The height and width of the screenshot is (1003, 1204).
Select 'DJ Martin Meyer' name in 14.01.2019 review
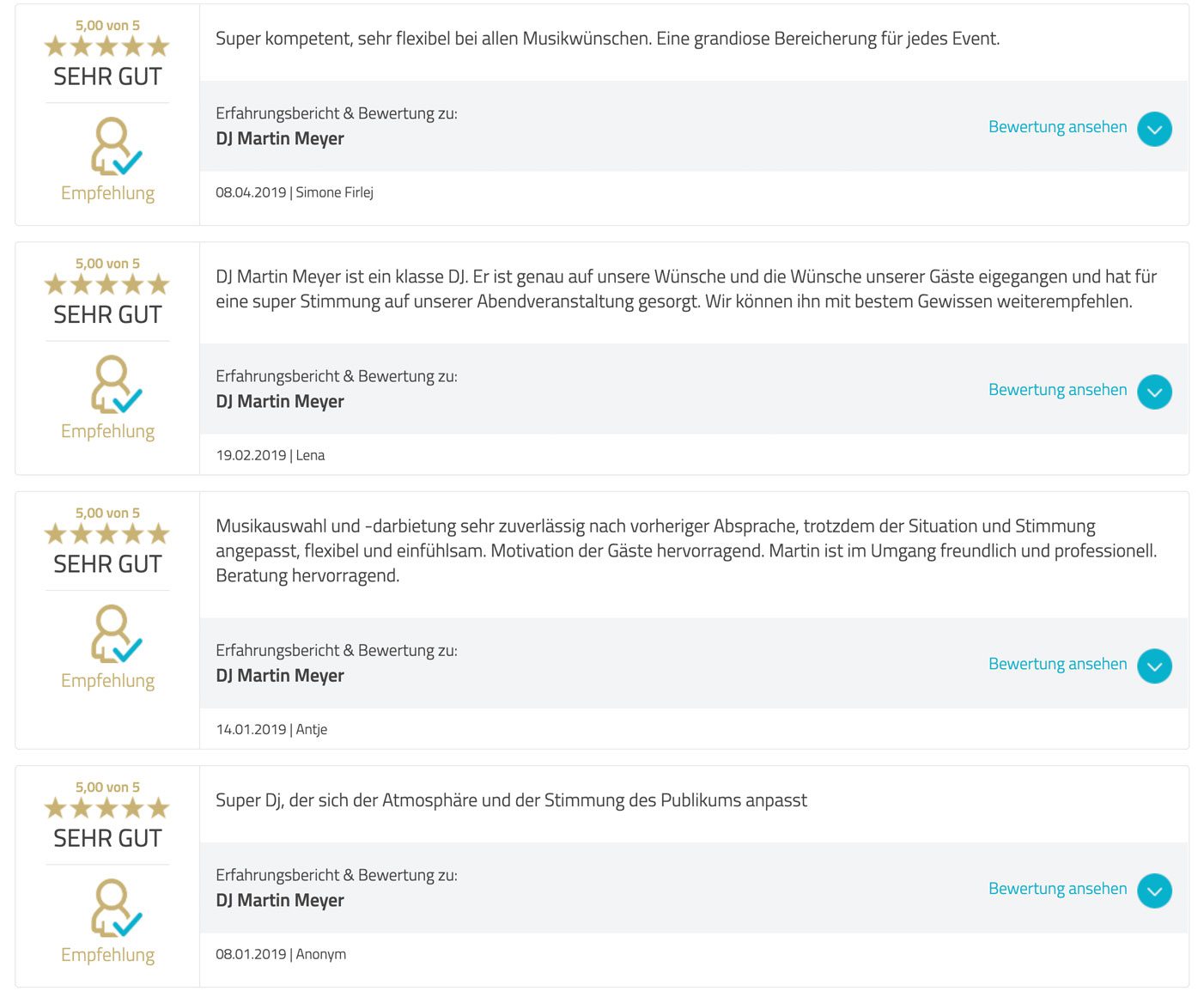tap(280, 676)
